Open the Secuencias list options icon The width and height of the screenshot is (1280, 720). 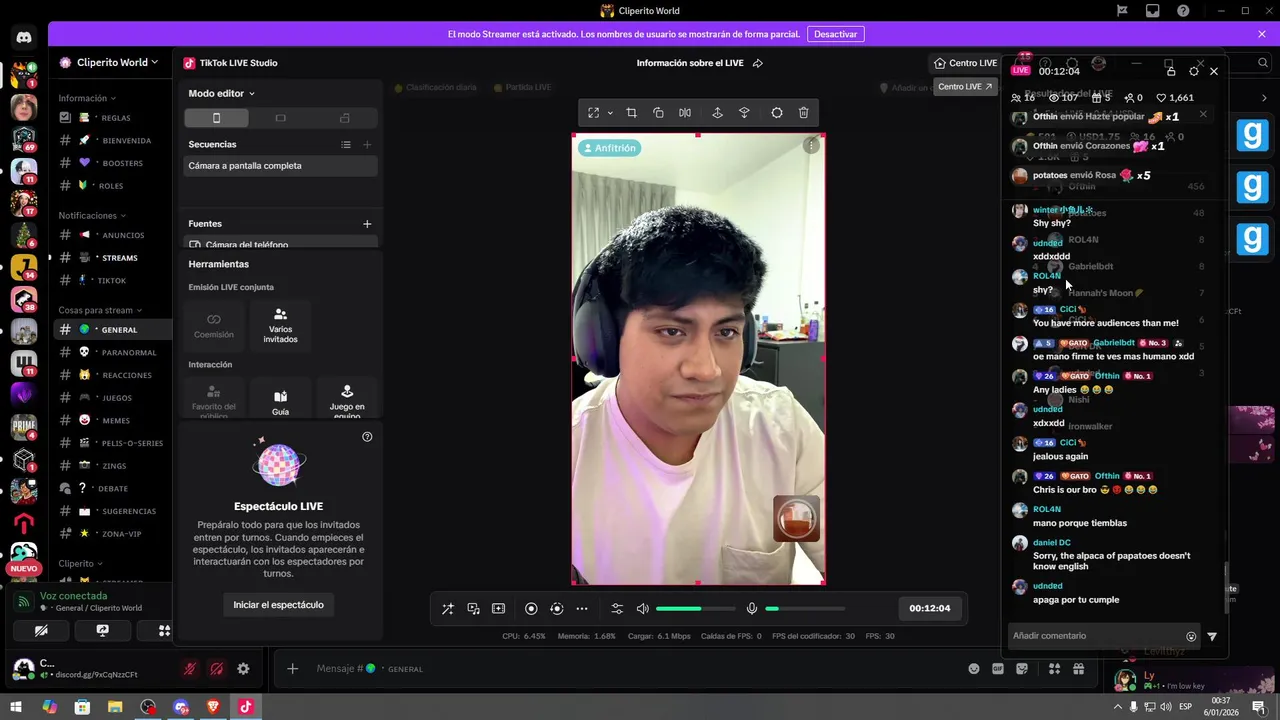[346, 144]
